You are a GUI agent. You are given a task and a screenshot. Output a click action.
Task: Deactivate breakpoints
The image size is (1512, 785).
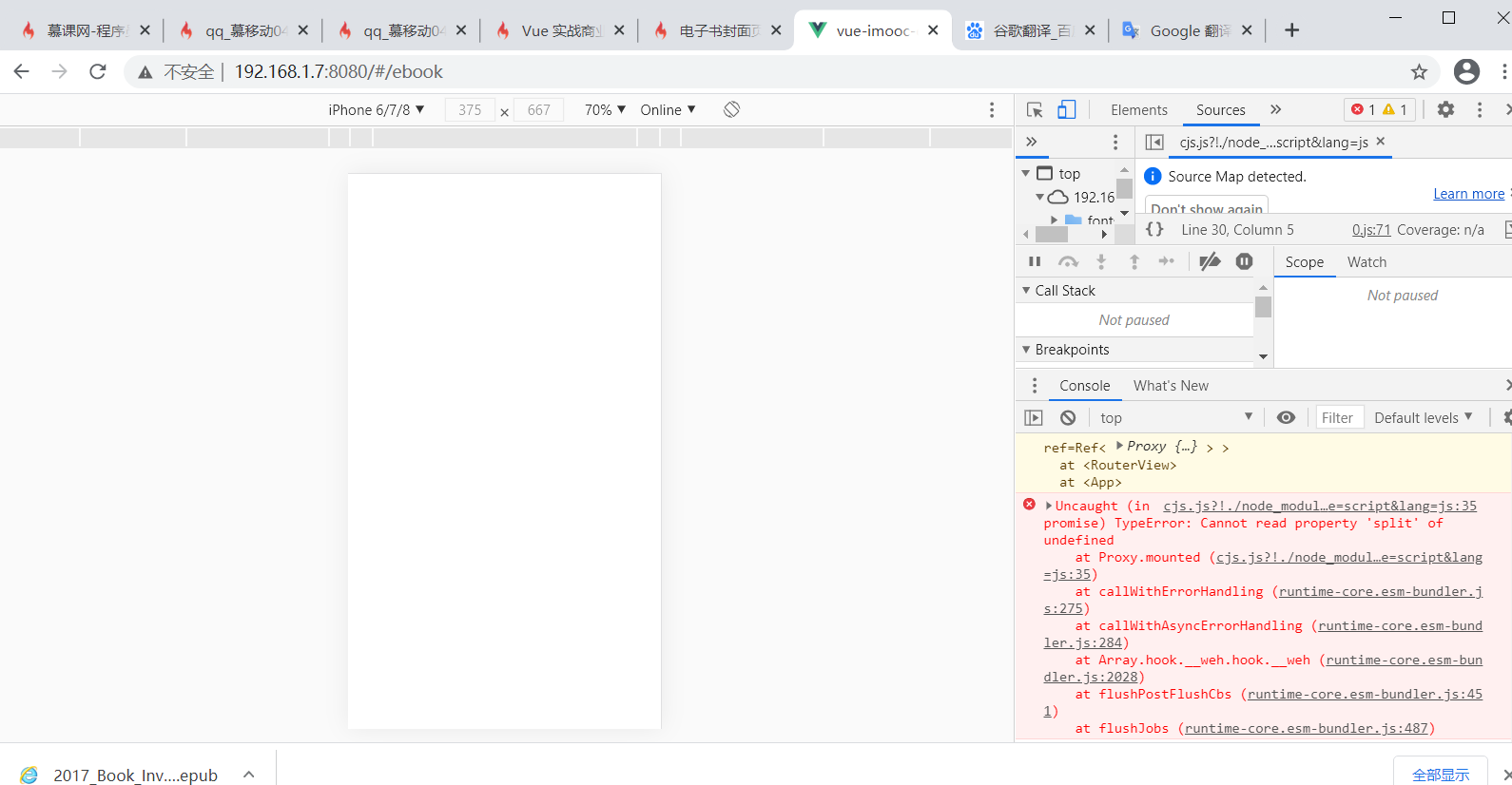click(x=1210, y=261)
